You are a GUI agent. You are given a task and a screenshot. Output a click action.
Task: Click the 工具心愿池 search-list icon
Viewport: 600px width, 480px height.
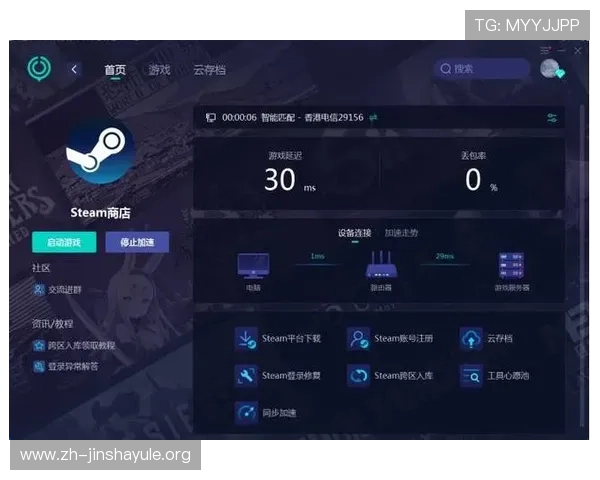point(471,376)
